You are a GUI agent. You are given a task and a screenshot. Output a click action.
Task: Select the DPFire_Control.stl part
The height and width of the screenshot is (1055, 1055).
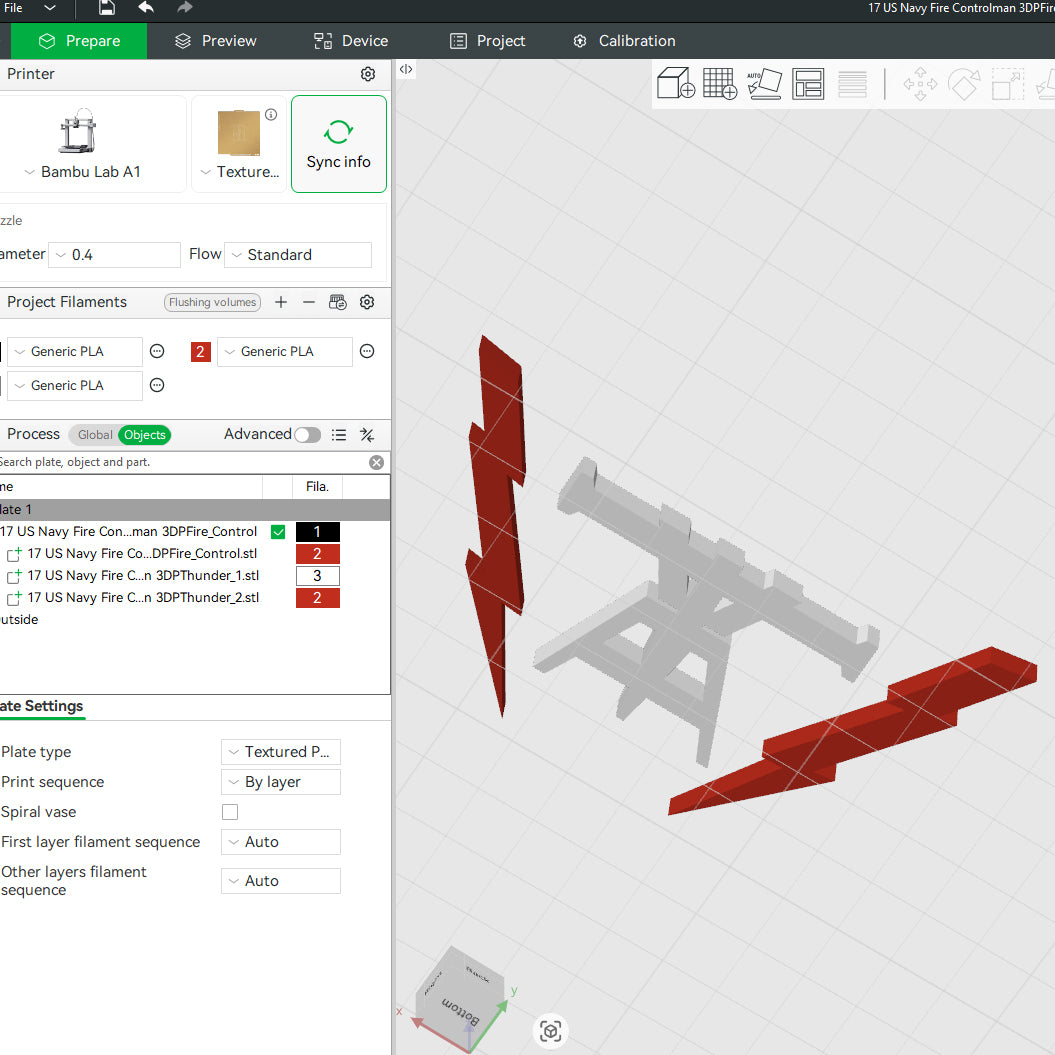coord(142,554)
